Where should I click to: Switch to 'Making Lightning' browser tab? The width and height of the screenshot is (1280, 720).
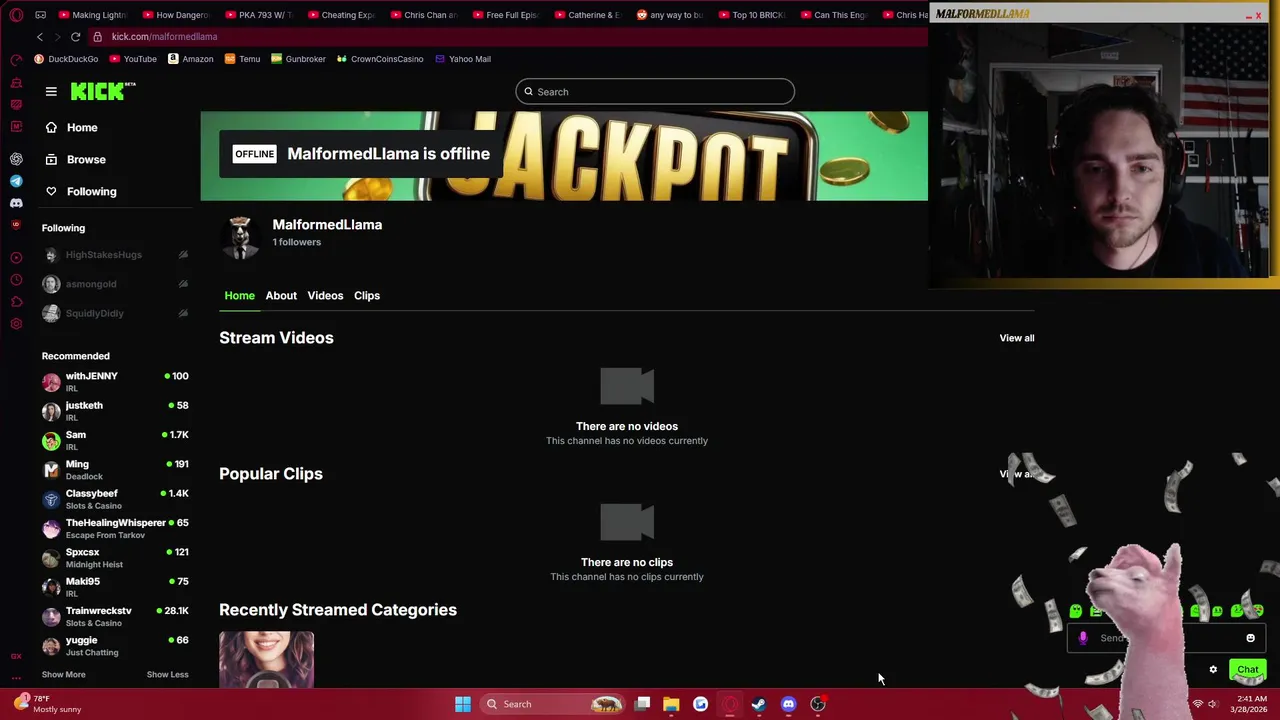(x=92, y=15)
